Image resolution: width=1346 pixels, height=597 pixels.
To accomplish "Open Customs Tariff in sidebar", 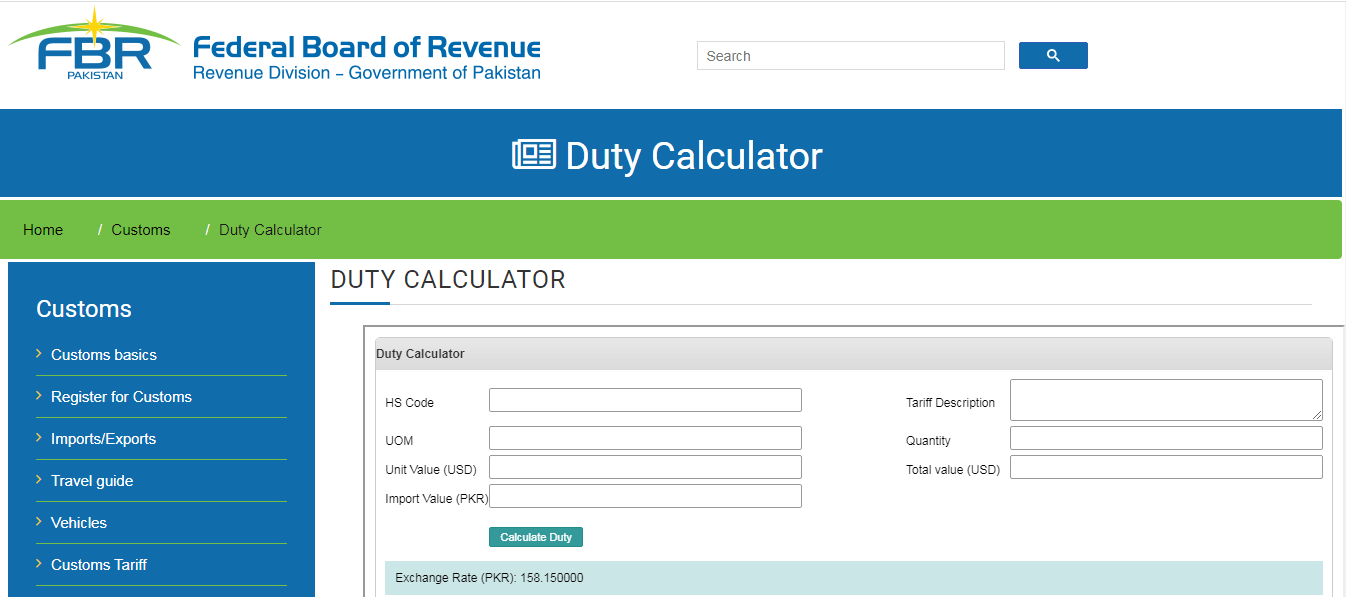I will point(99,565).
